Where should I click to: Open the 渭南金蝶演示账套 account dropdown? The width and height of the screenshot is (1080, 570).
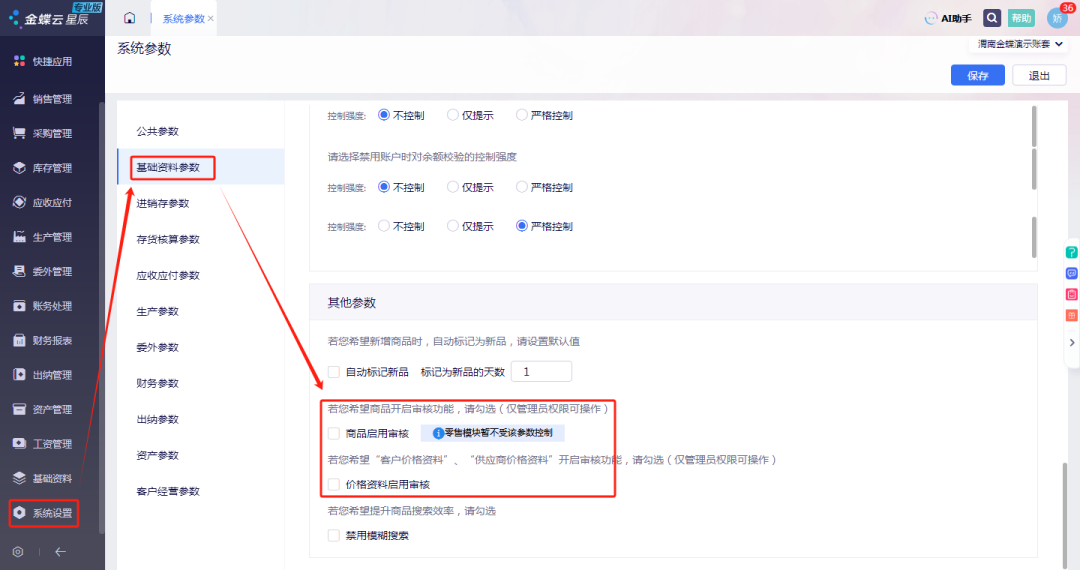point(1020,44)
